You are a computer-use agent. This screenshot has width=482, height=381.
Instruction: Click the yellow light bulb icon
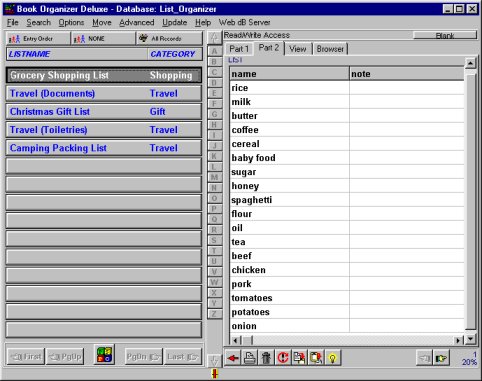[x=332, y=358]
